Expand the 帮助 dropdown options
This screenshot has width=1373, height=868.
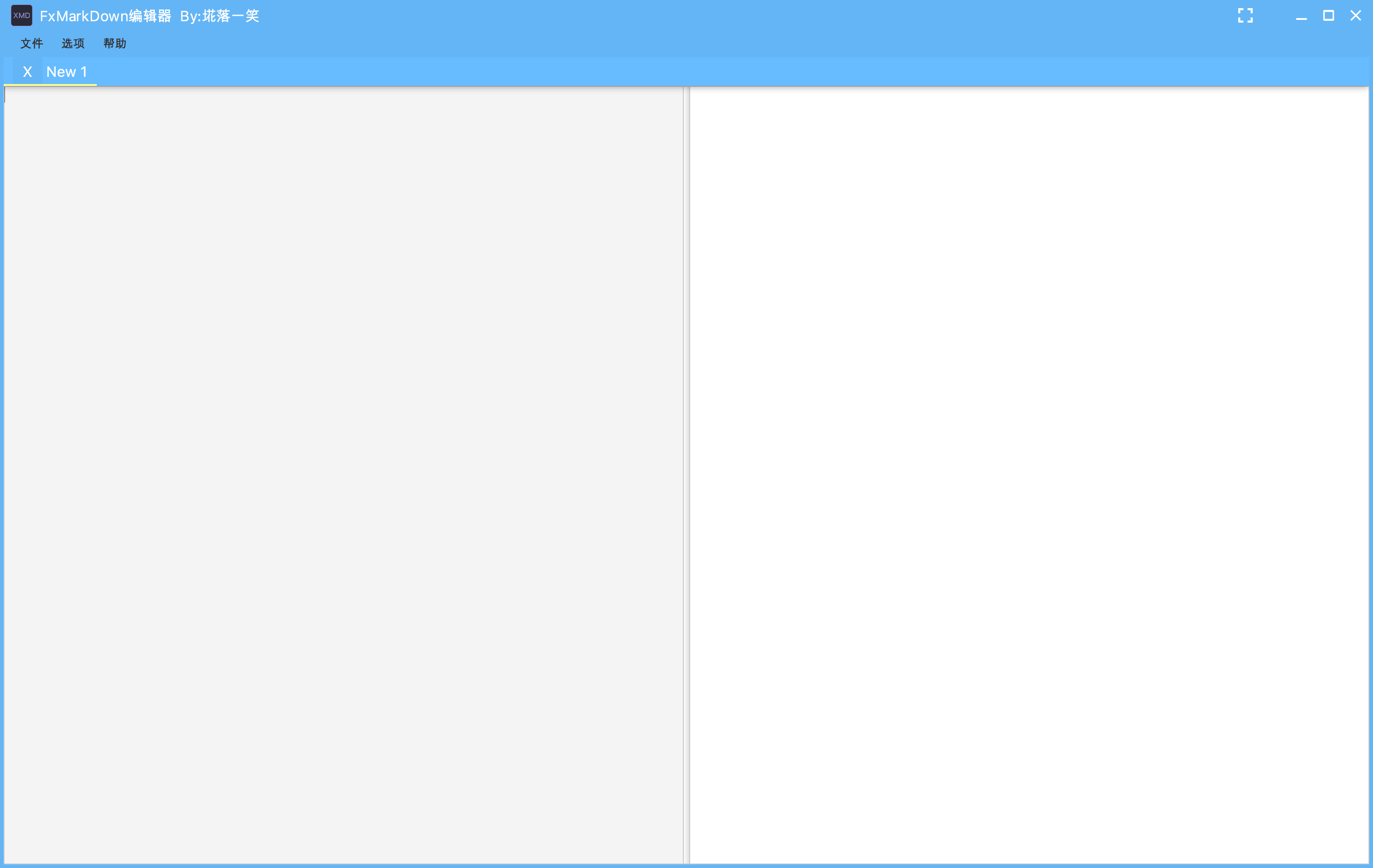coord(113,43)
